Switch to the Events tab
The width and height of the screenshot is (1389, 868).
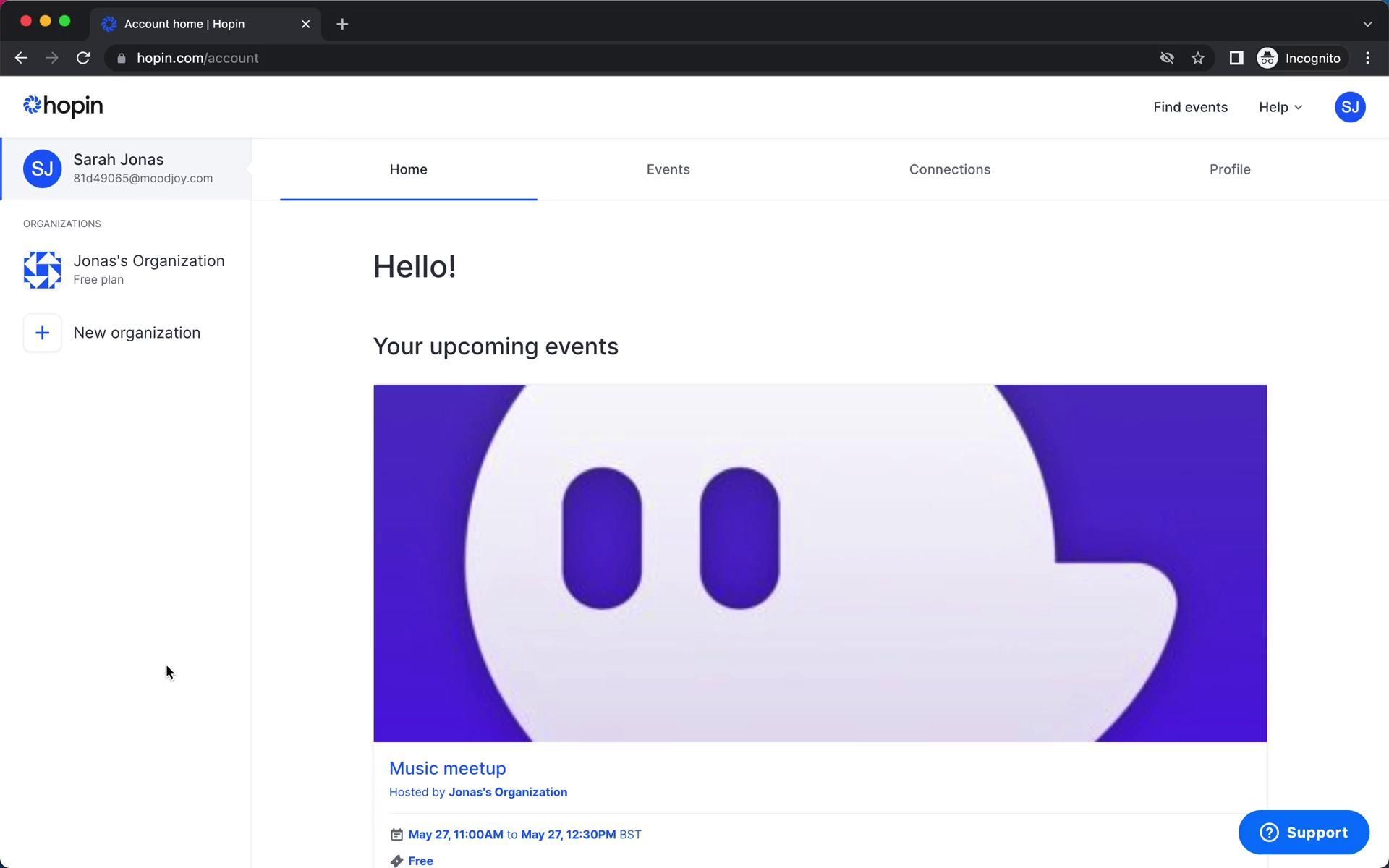[x=667, y=169]
